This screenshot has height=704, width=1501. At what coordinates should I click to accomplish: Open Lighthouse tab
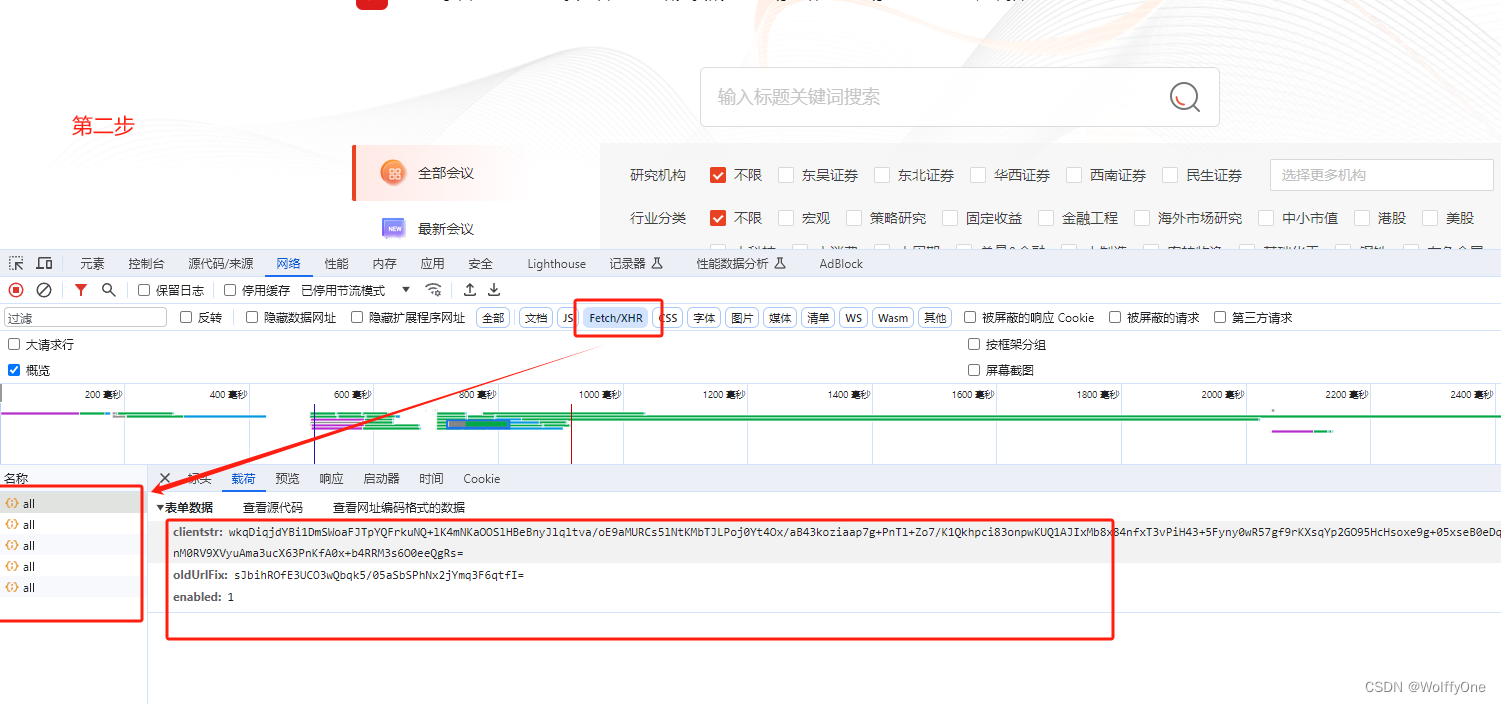tap(557, 264)
